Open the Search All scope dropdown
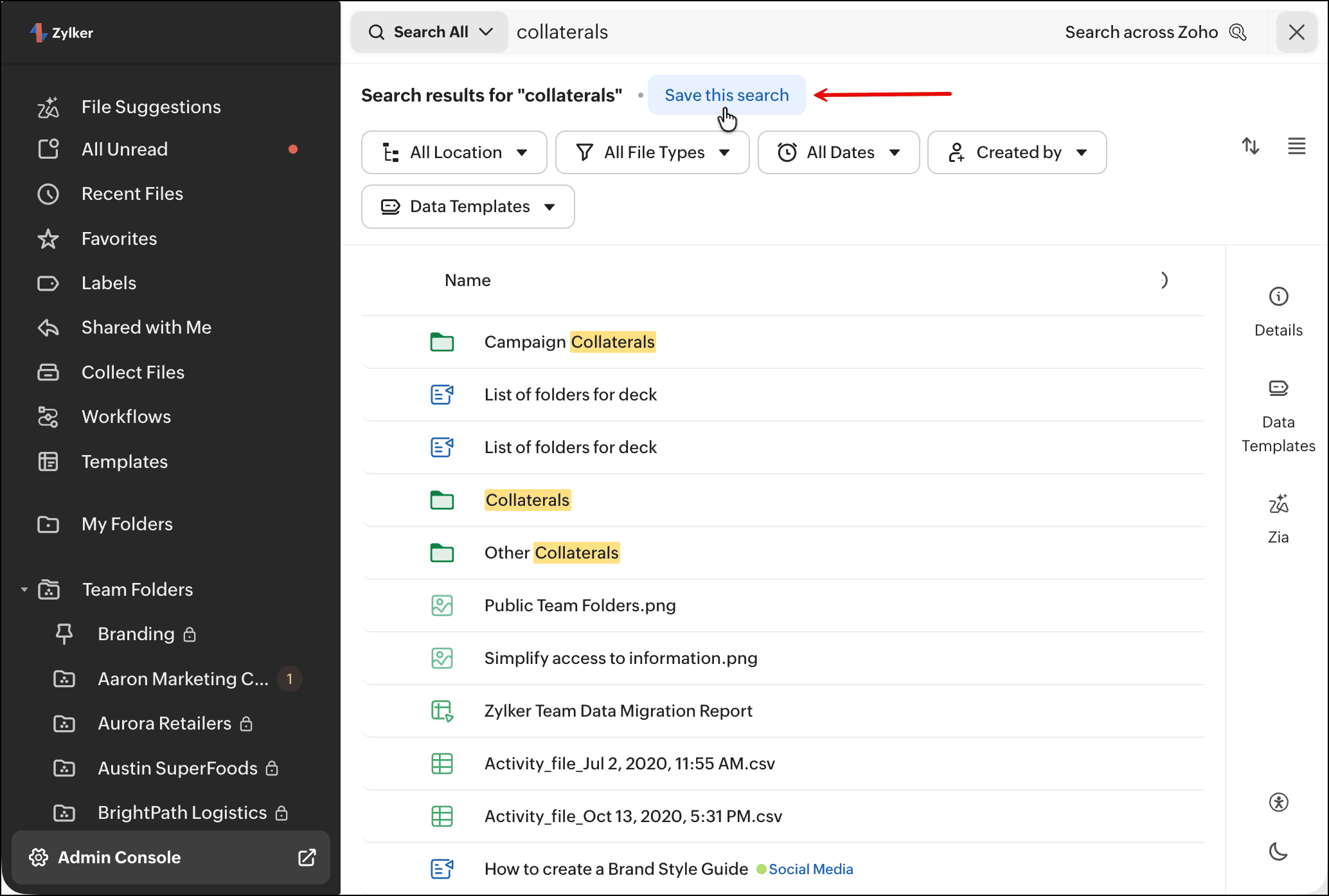Screen dimensions: 1329x896 click(x=430, y=32)
